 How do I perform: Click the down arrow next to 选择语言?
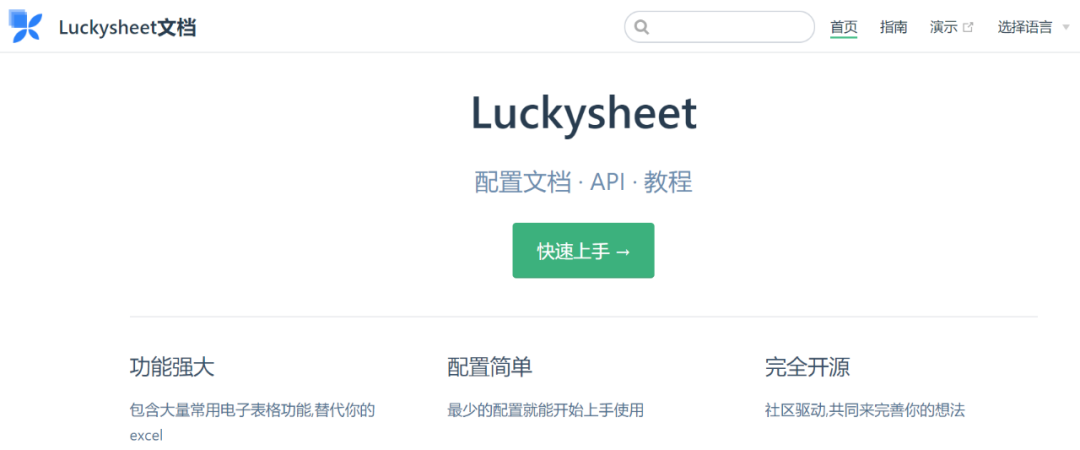[1066, 28]
